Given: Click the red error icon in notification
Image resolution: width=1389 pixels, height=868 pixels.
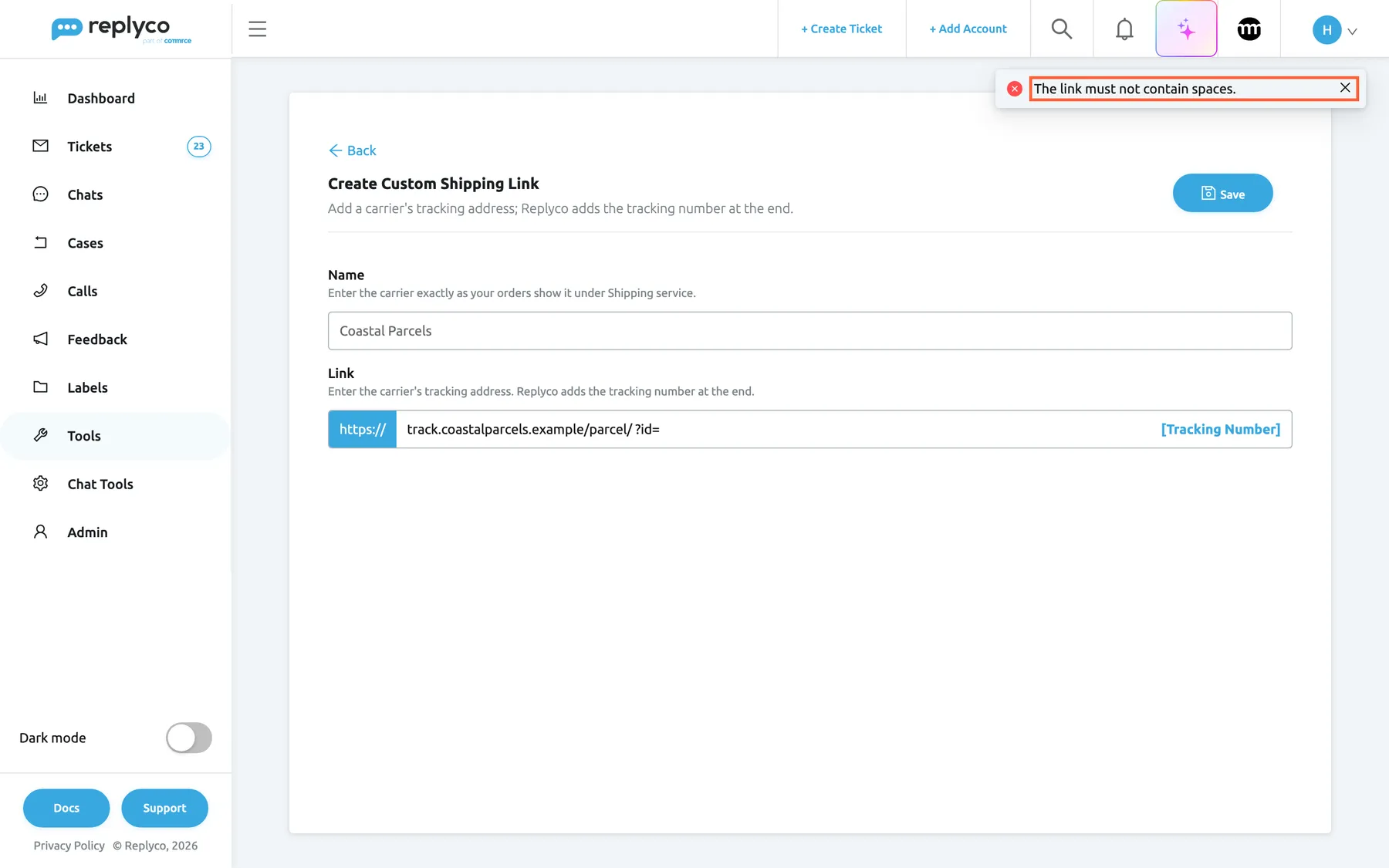Looking at the screenshot, I should tap(1015, 89).
